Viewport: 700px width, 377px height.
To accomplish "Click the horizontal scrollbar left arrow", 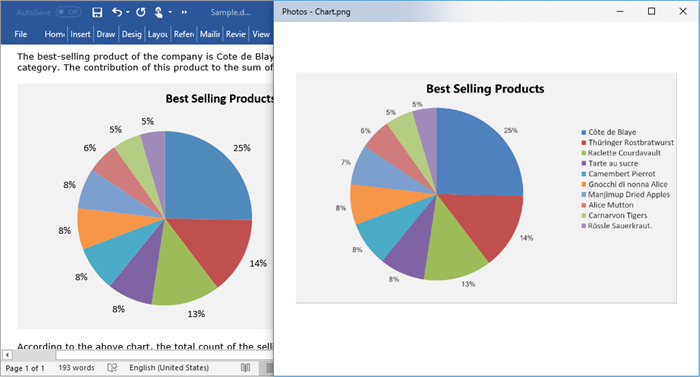I will point(7,355).
